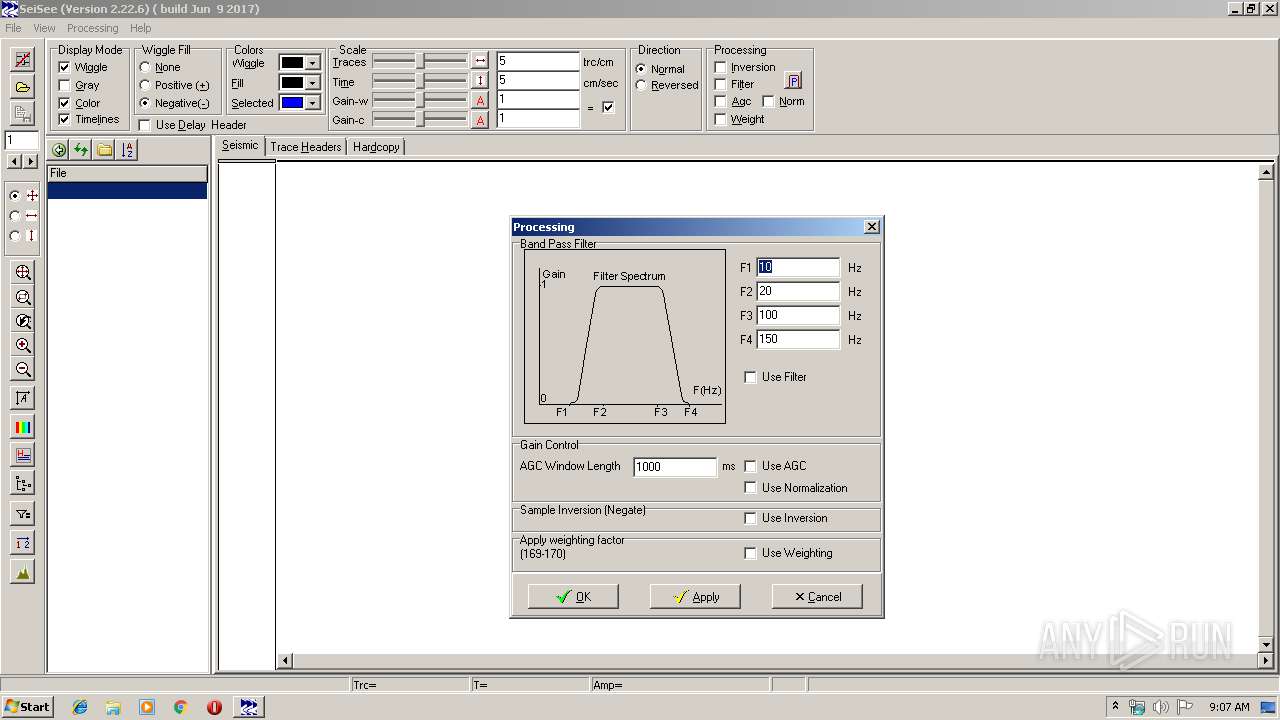Click the Time scale slider
Screen dimensions: 1280x720
click(420, 82)
